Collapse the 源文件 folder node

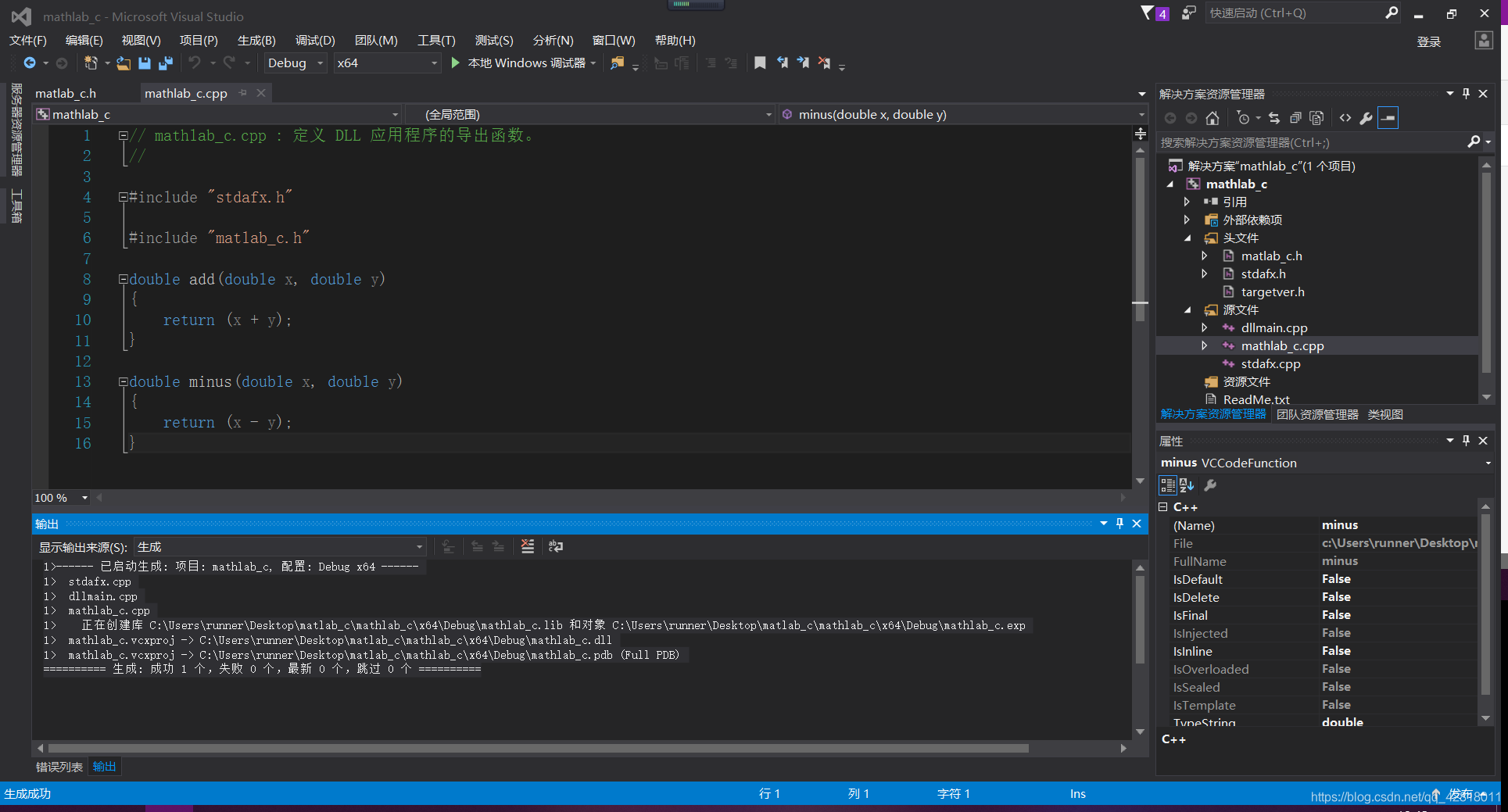point(1187,310)
